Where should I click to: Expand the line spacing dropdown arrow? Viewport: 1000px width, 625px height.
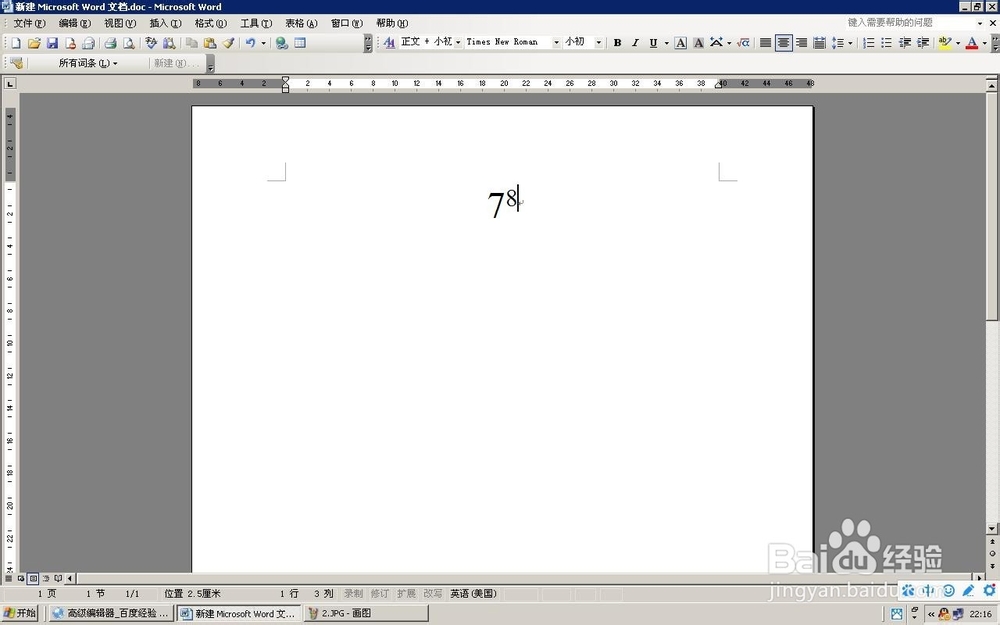(851, 43)
